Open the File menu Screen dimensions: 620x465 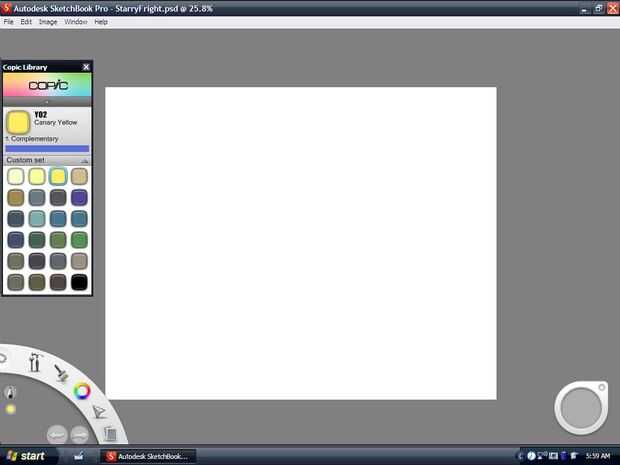coord(8,22)
